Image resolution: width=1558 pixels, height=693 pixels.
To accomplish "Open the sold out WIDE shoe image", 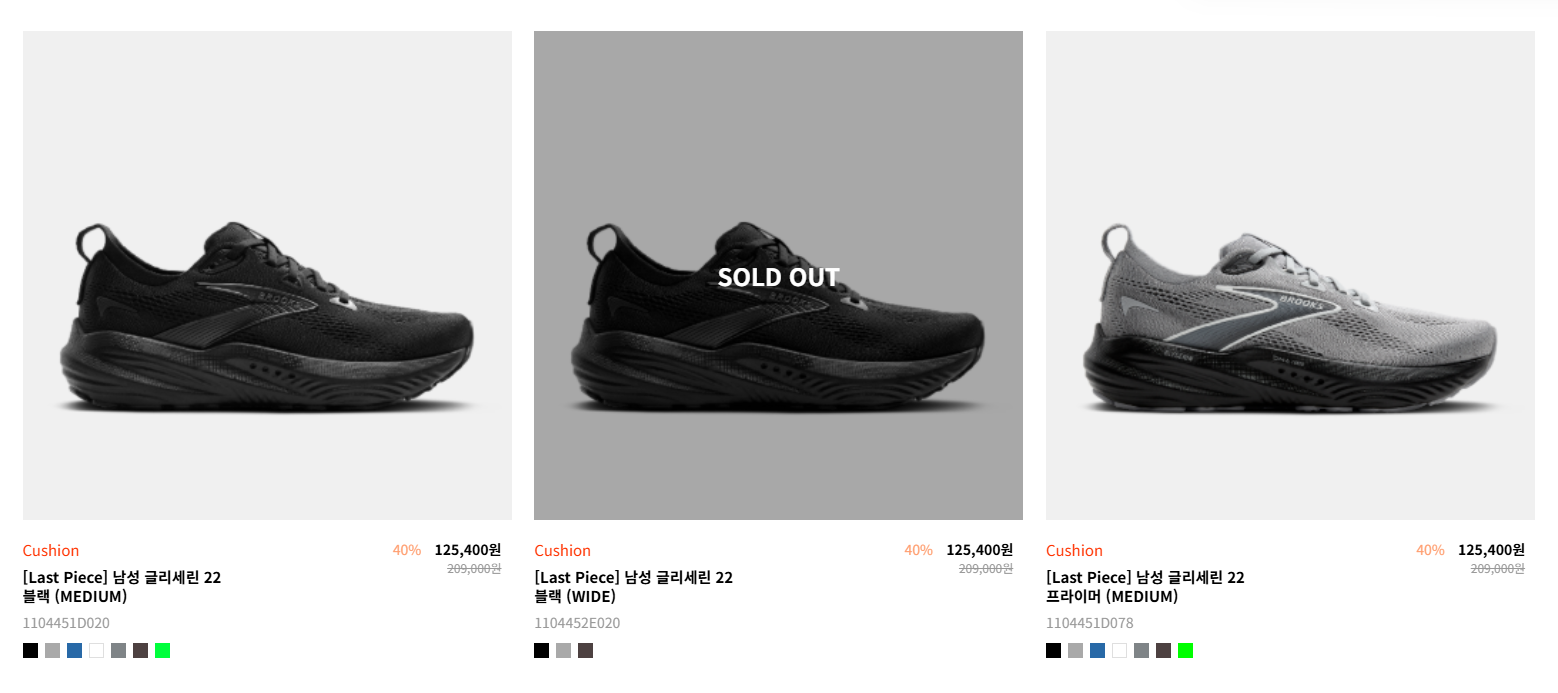I will click(778, 275).
